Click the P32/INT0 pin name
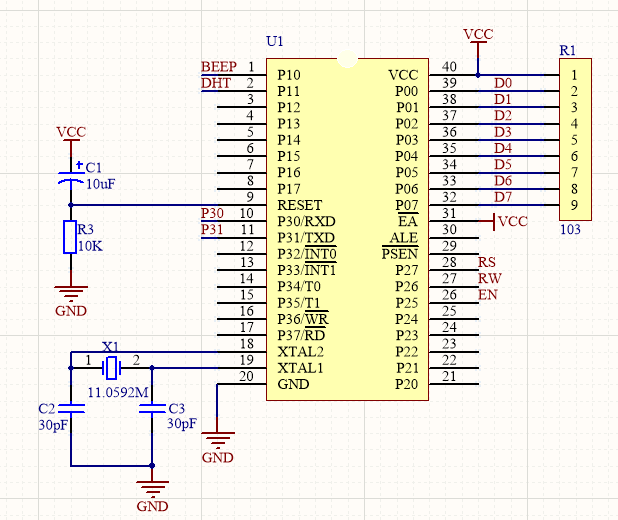 point(307,254)
